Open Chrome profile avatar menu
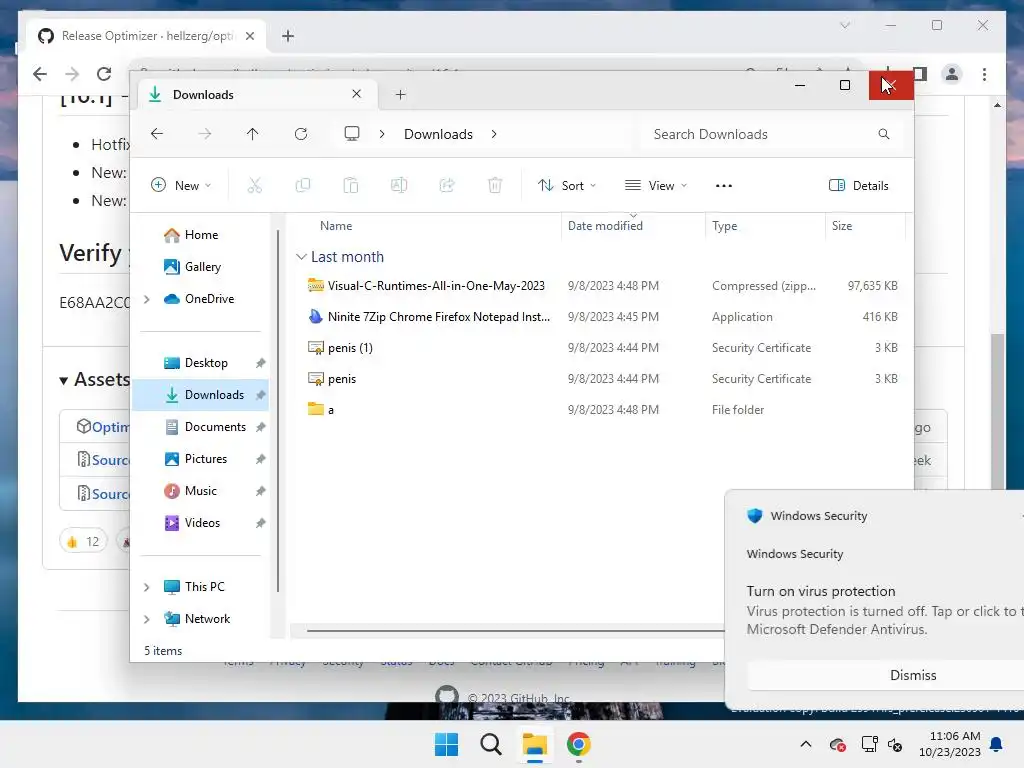The width and height of the screenshot is (1024, 768). click(x=952, y=74)
